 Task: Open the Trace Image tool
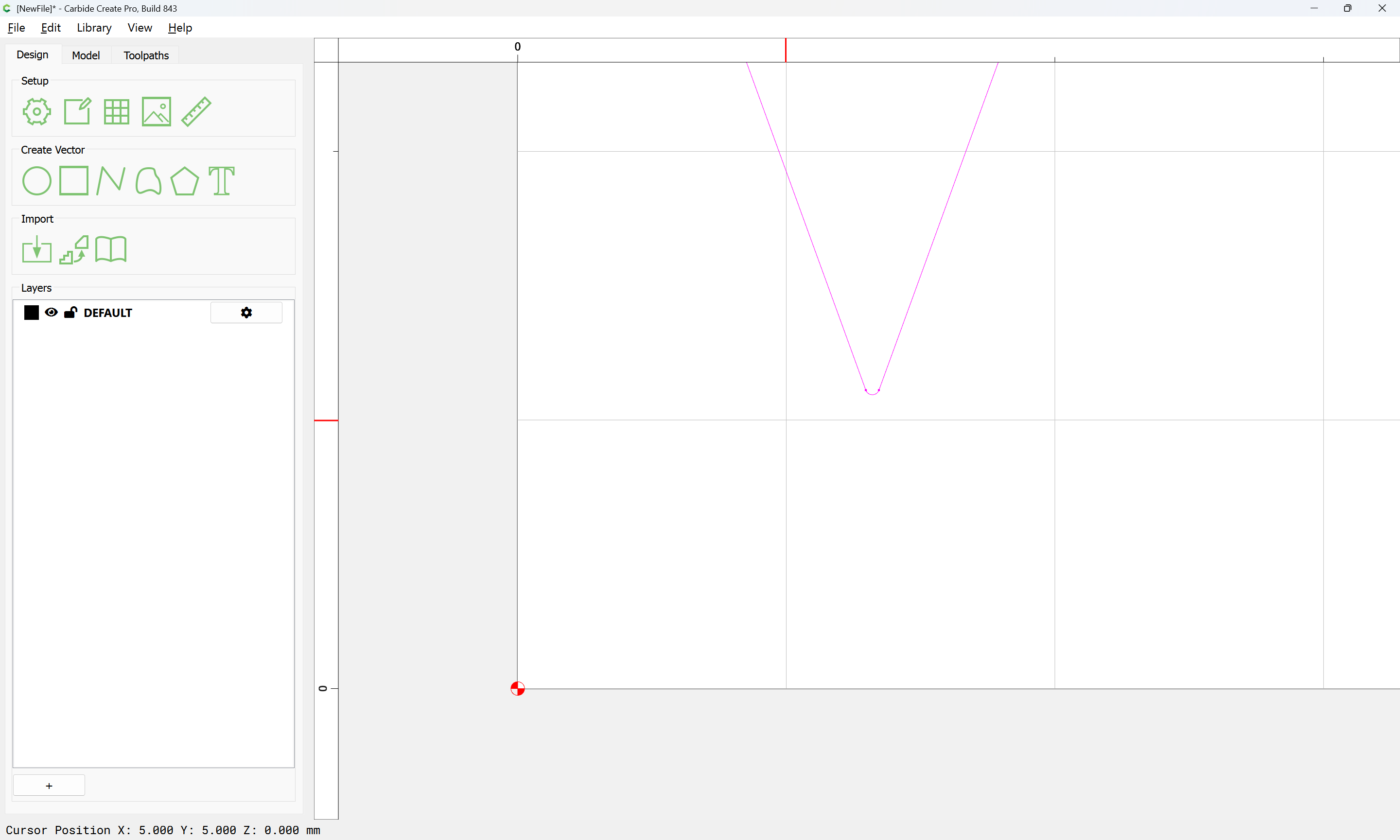tap(74, 249)
